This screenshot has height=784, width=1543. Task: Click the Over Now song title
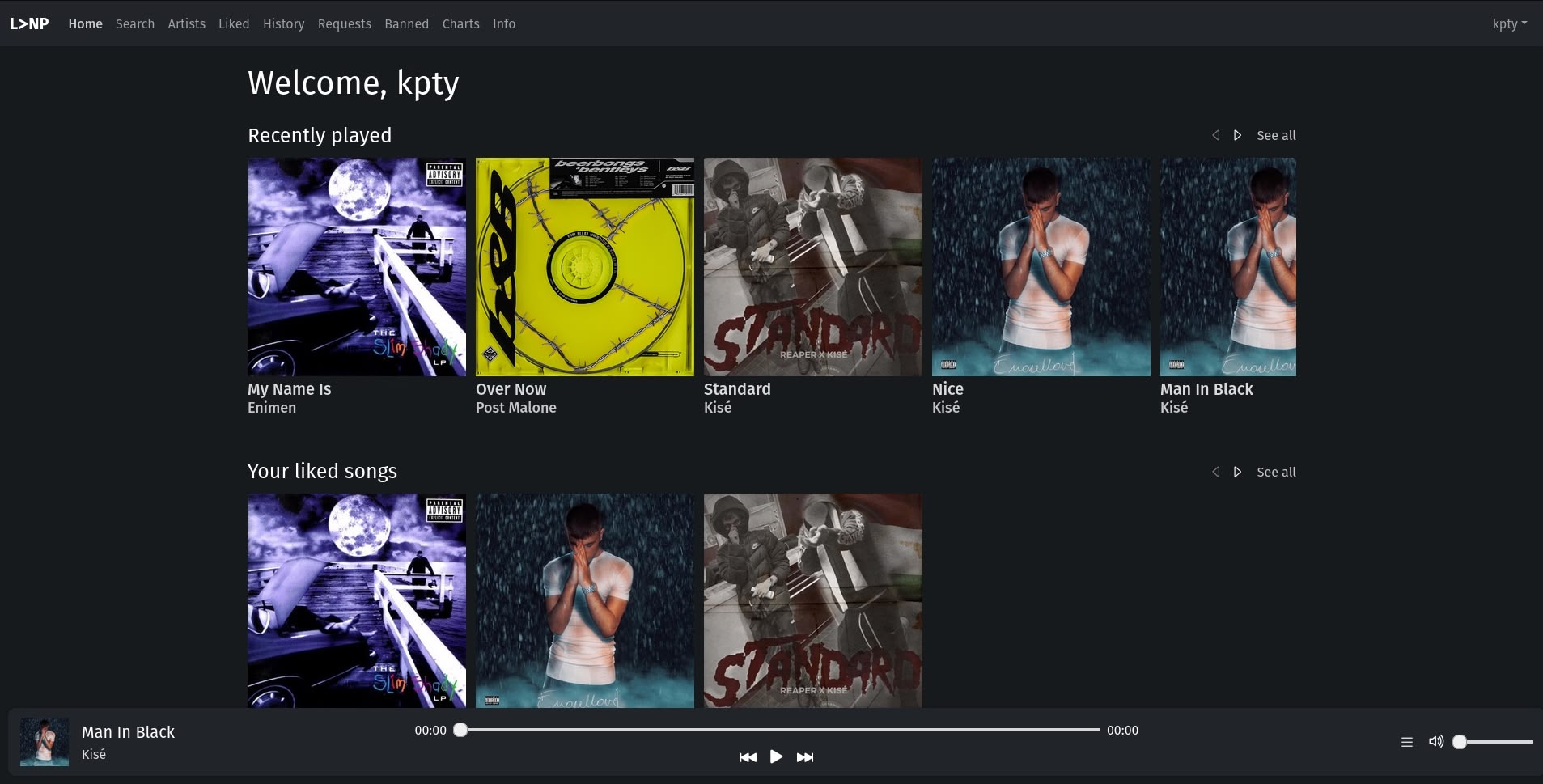point(511,389)
